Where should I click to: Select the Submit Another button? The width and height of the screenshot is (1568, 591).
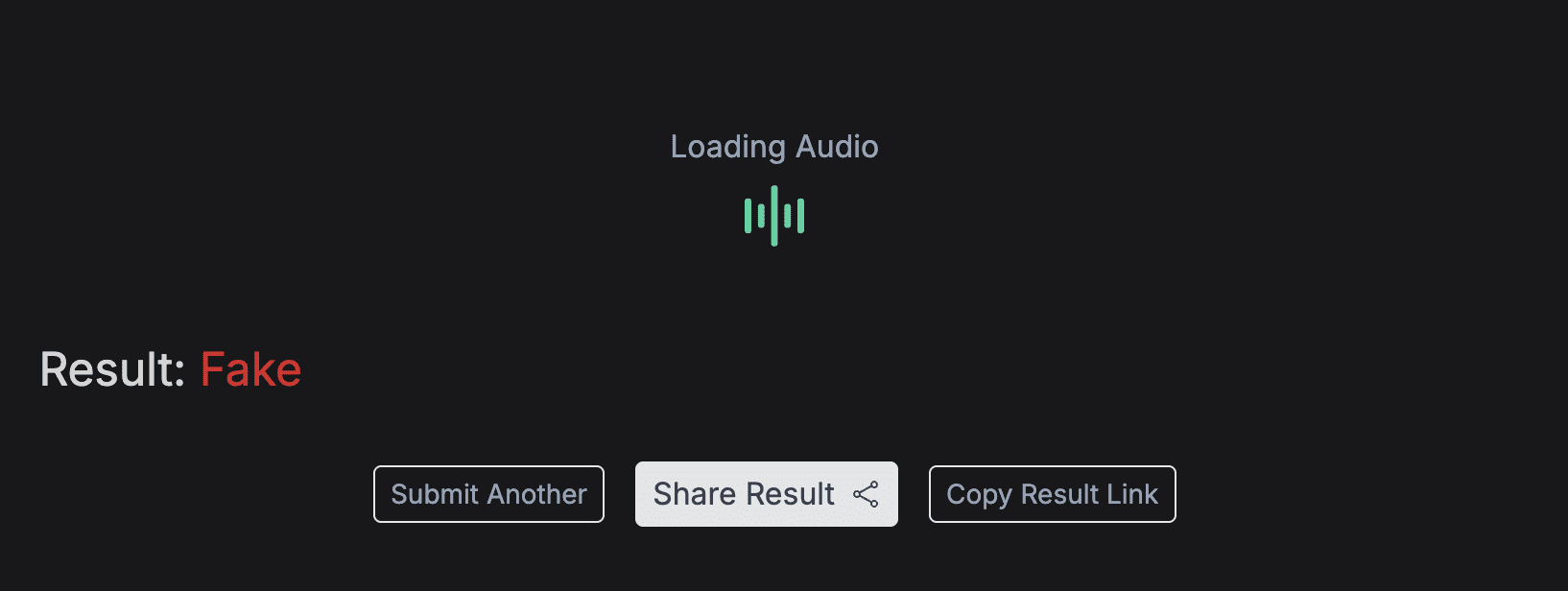click(x=488, y=494)
